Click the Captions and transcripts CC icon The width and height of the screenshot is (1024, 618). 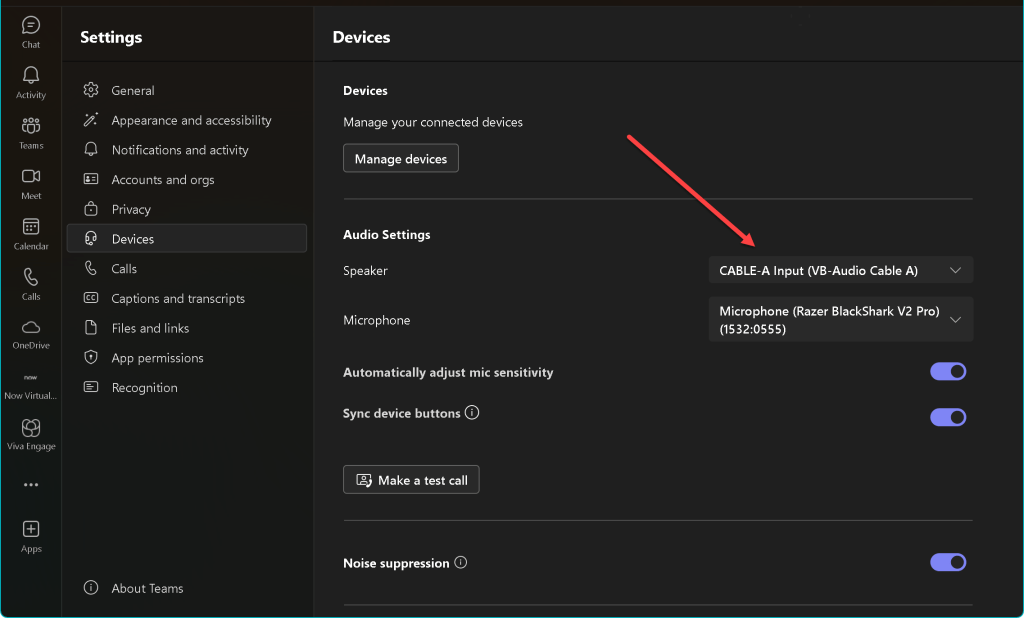[91, 298]
